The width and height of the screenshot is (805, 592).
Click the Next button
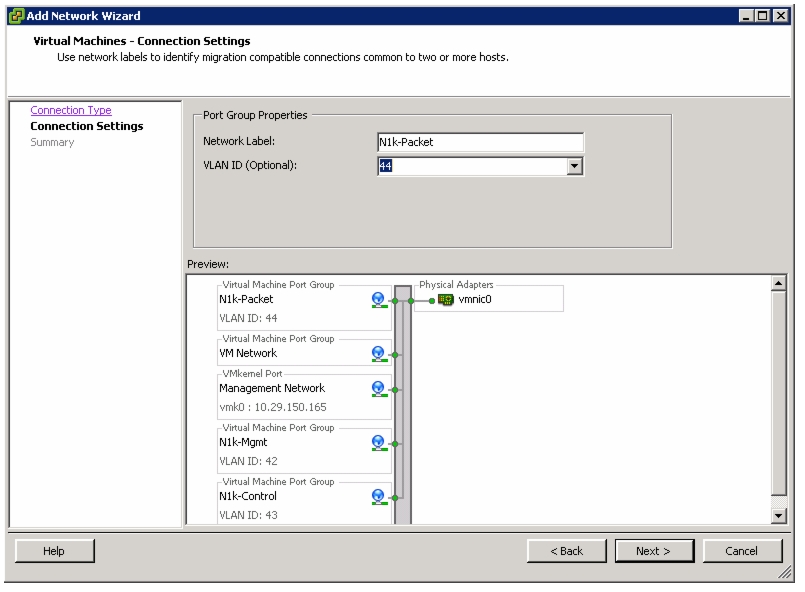pyautogui.click(x=654, y=551)
